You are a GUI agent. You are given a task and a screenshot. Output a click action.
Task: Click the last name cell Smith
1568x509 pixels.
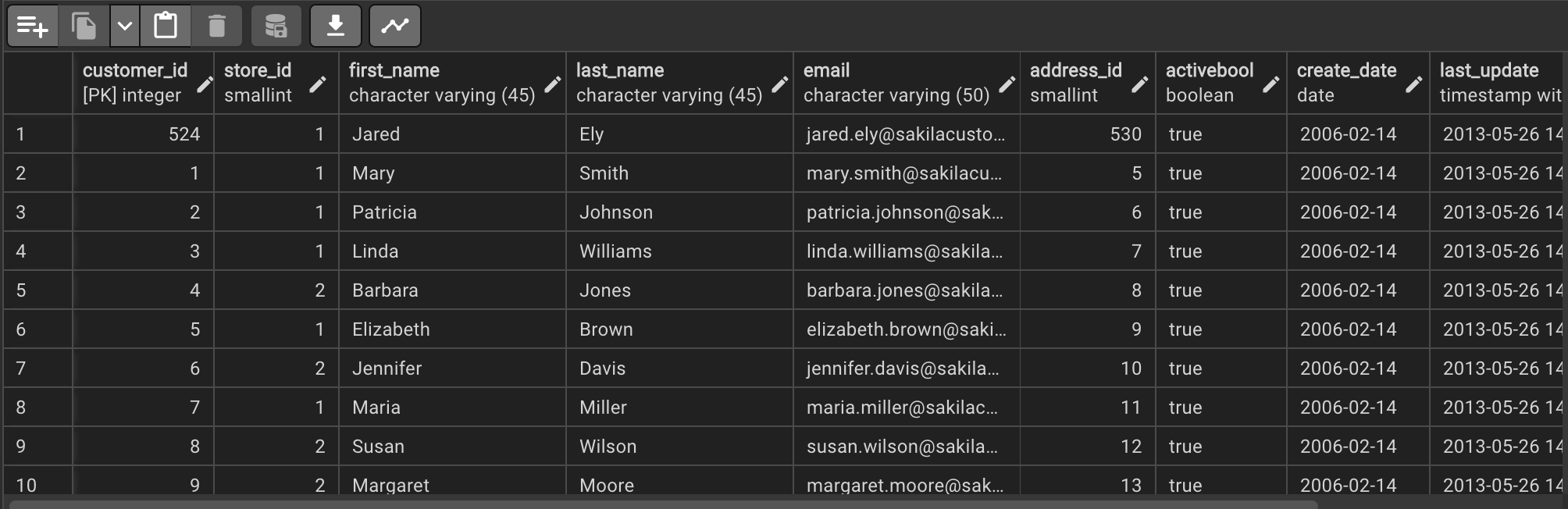coord(679,173)
